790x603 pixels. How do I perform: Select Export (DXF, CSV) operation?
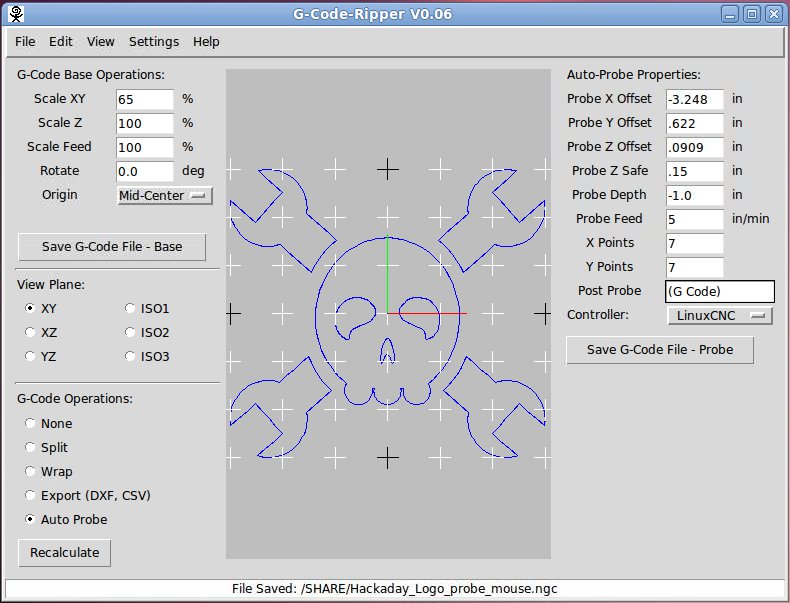(x=30, y=496)
